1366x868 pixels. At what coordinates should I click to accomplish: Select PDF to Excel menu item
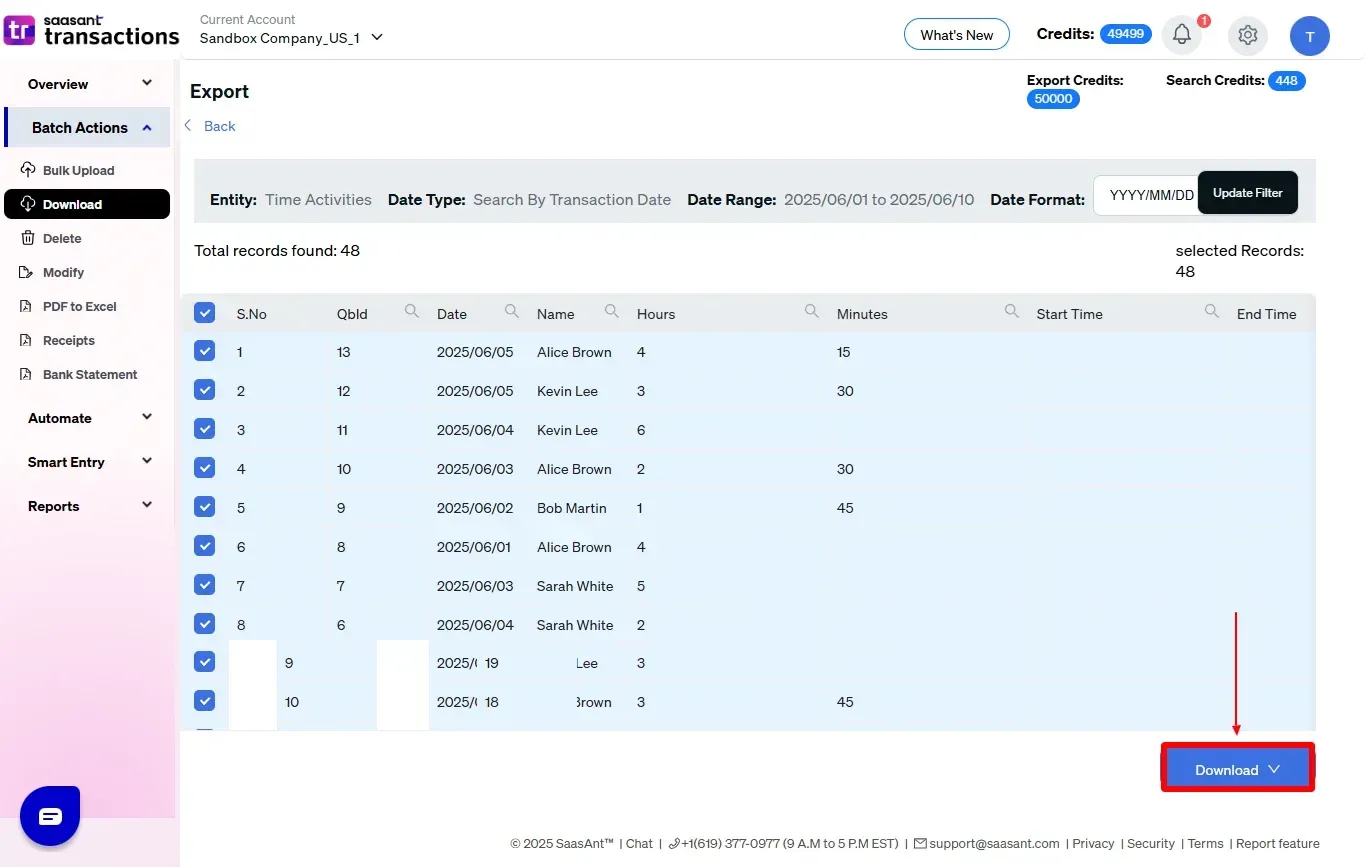(80, 306)
